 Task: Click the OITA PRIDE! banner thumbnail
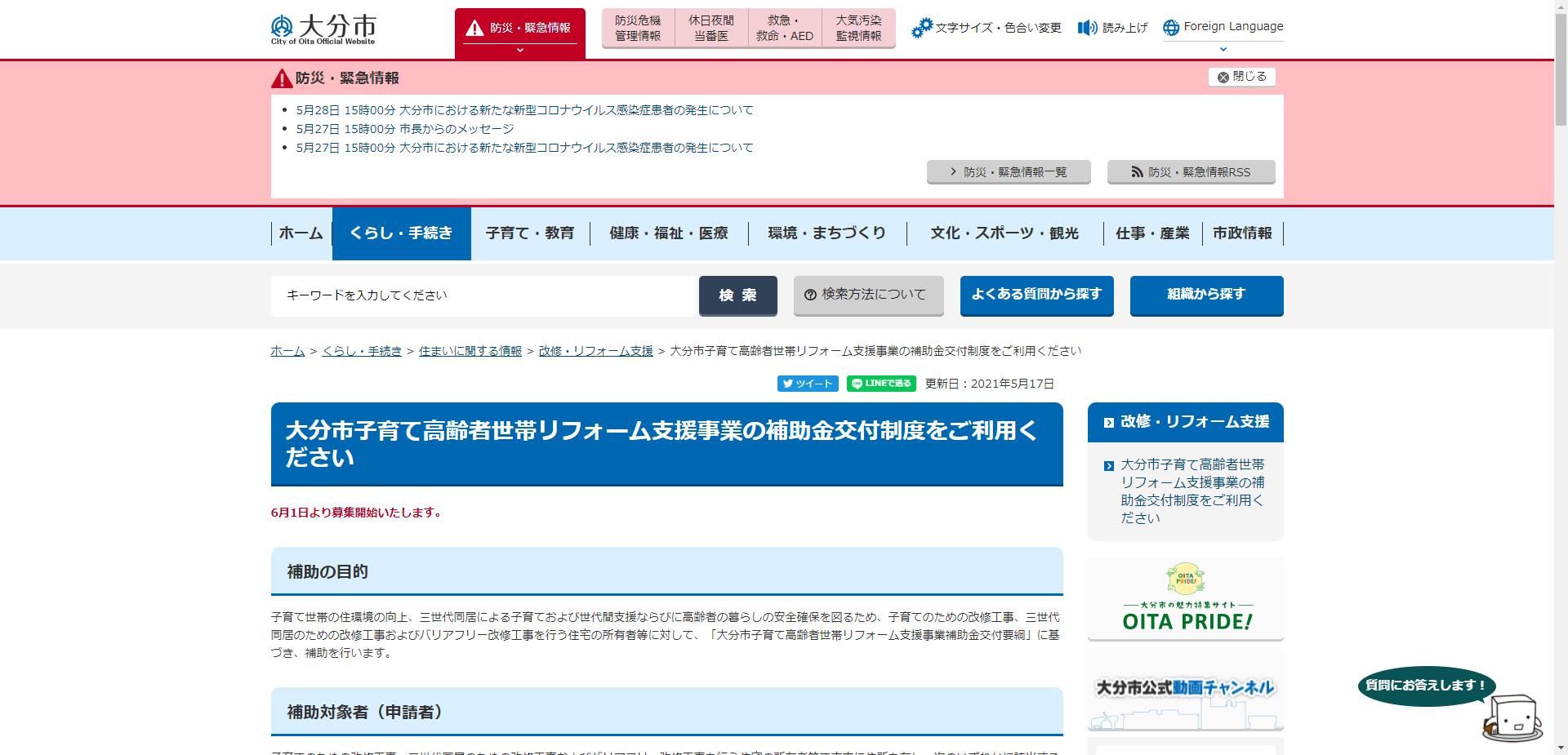1185,600
